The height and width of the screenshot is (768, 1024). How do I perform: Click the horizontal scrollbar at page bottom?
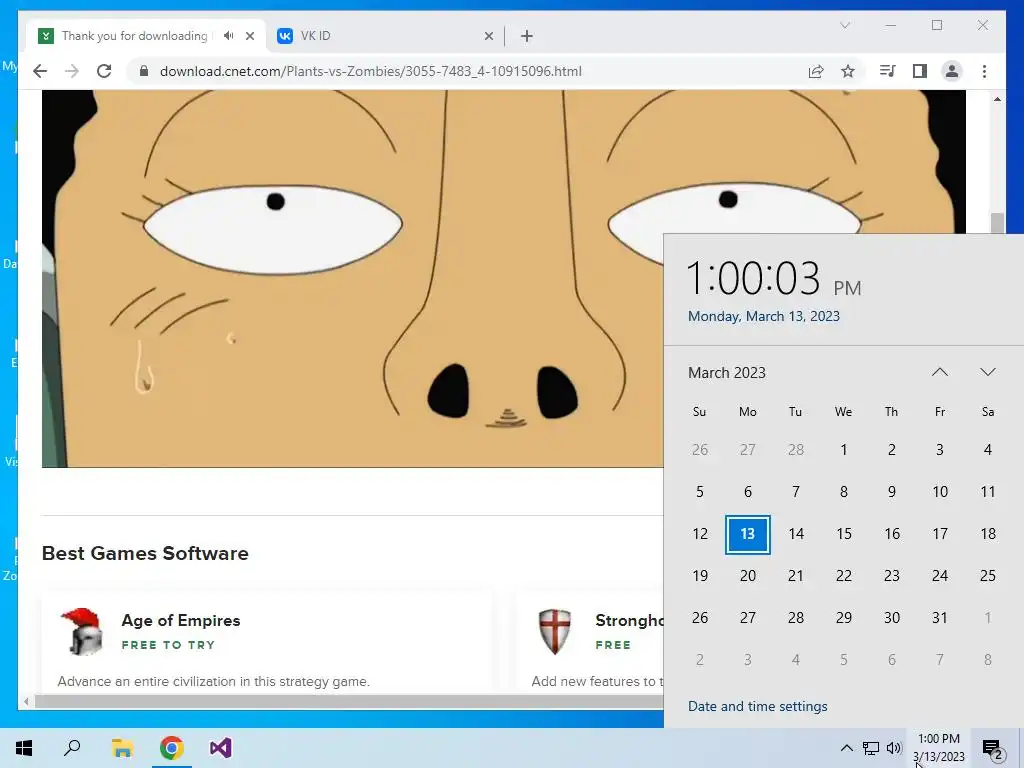pos(349,701)
